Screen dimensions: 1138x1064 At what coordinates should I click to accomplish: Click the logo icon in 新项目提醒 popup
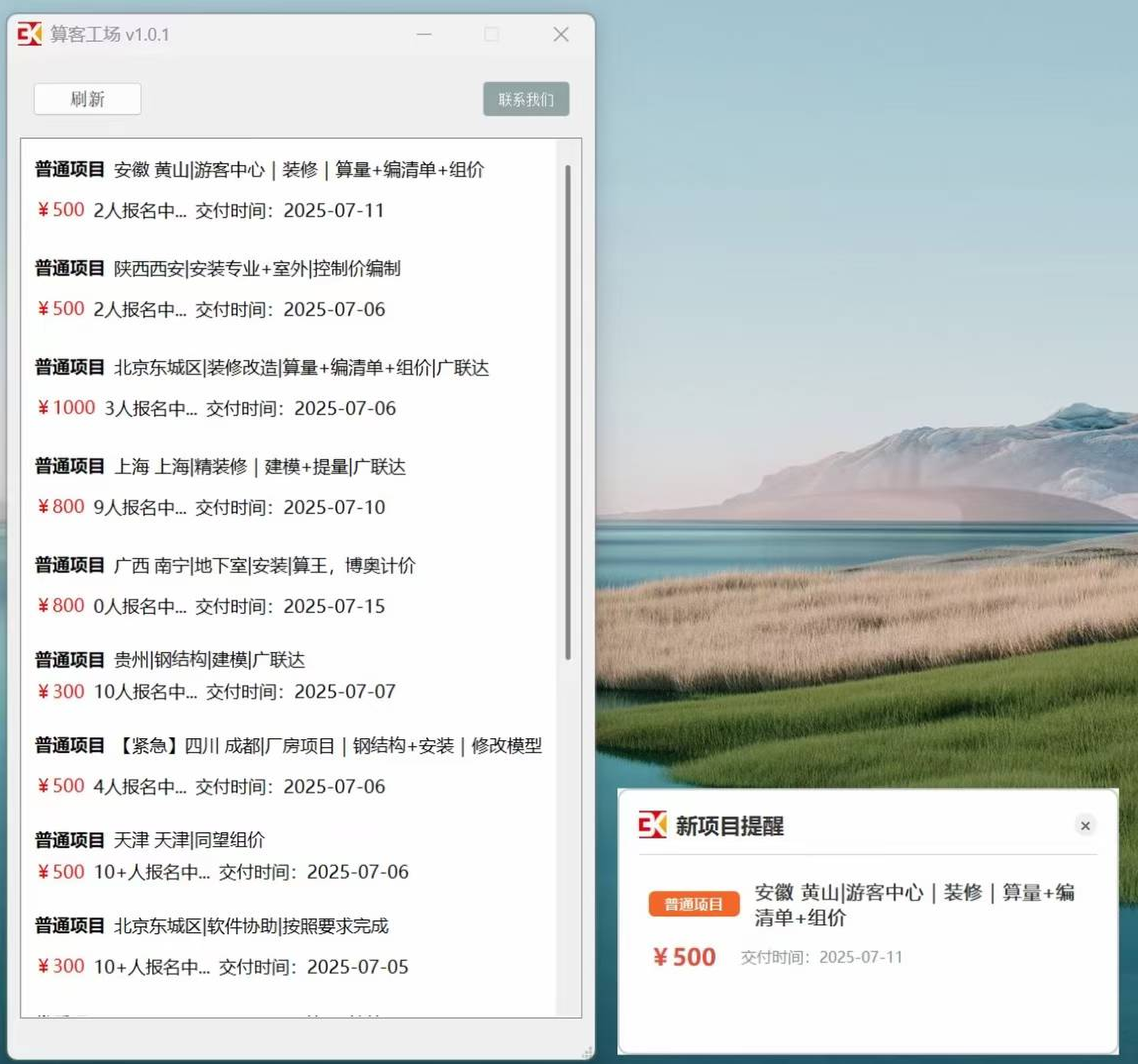tap(652, 824)
